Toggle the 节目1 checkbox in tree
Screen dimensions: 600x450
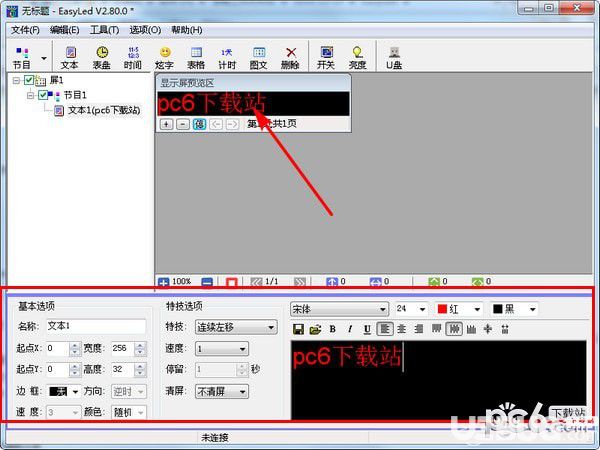click(43, 95)
